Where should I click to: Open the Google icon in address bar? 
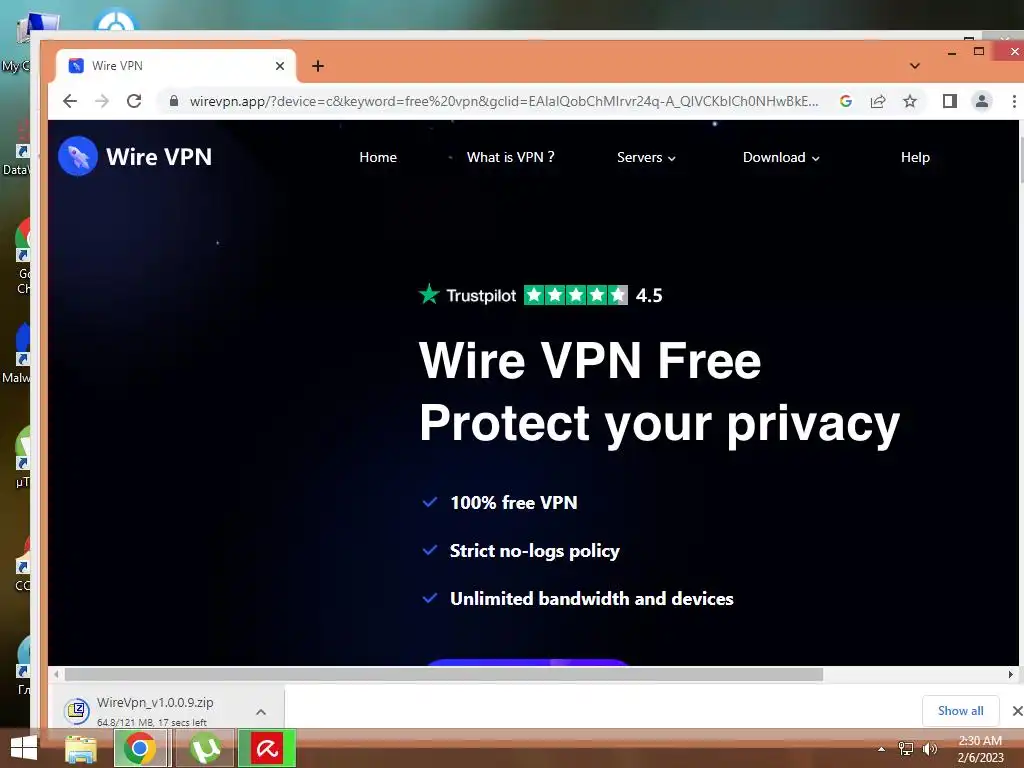(x=846, y=101)
